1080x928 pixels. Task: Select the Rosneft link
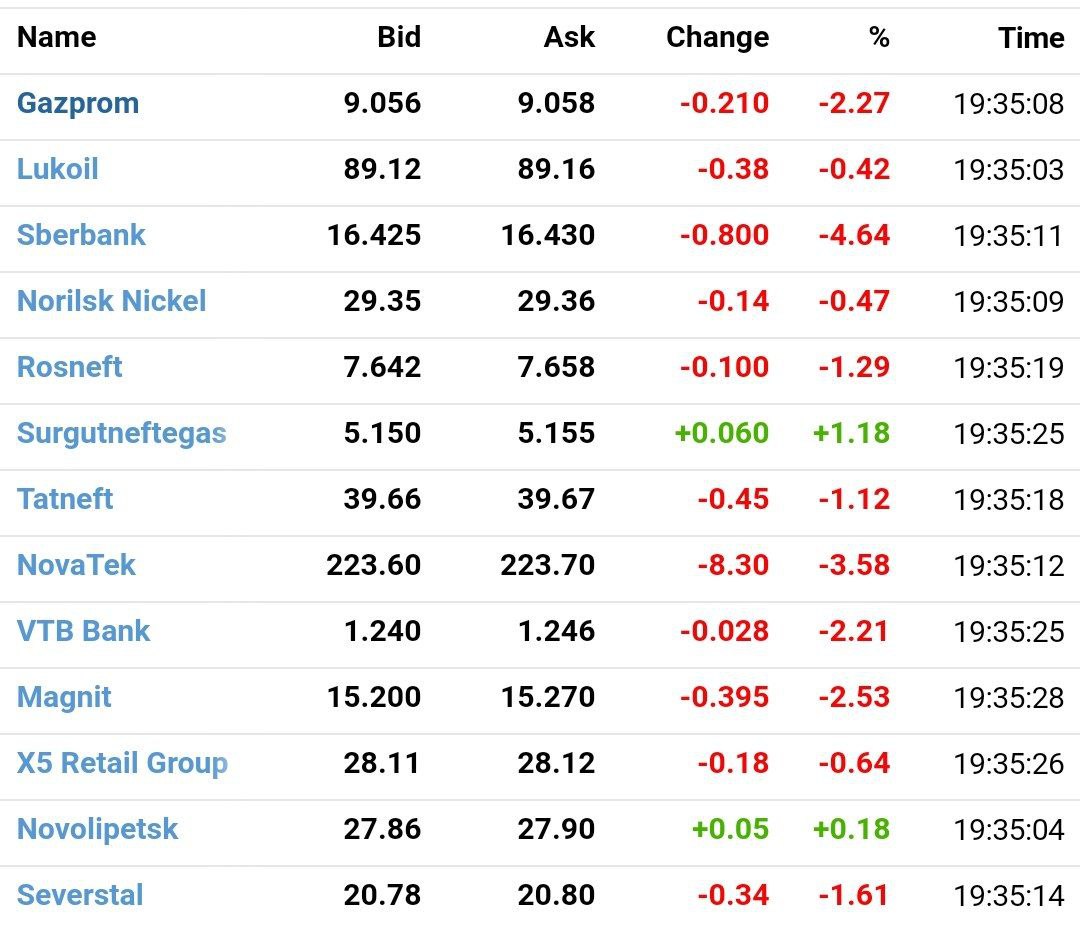point(70,367)
